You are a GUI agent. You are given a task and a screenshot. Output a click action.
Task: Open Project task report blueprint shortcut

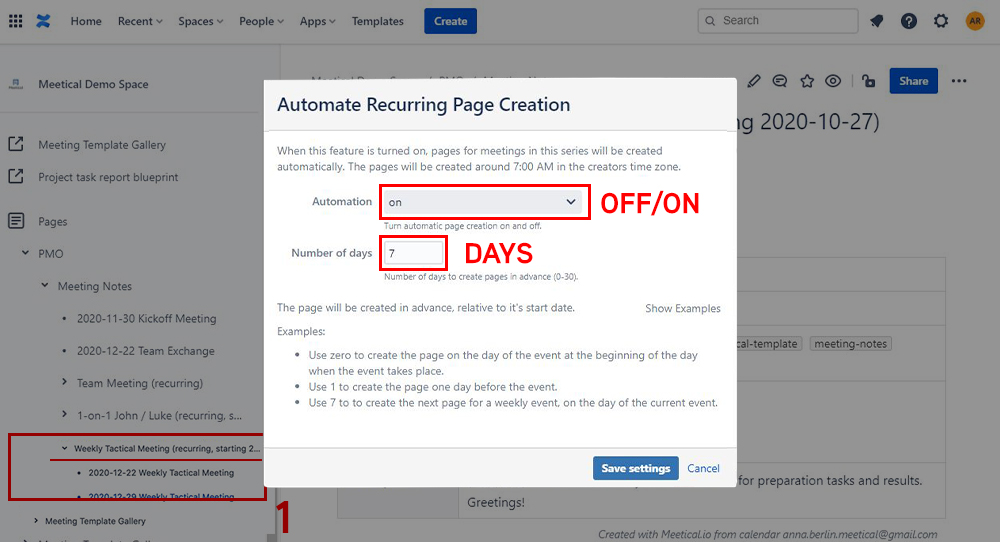tap(108, 177)
